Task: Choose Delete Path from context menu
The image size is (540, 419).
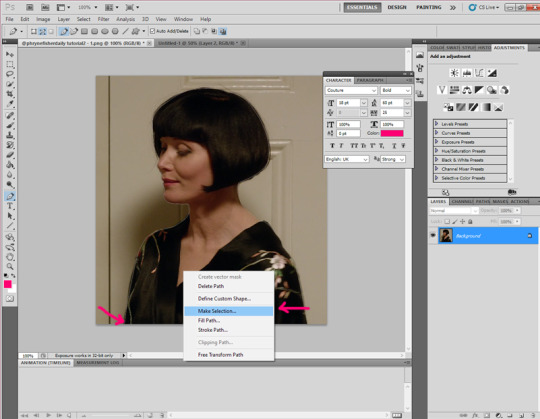Action: pos(211,286)
